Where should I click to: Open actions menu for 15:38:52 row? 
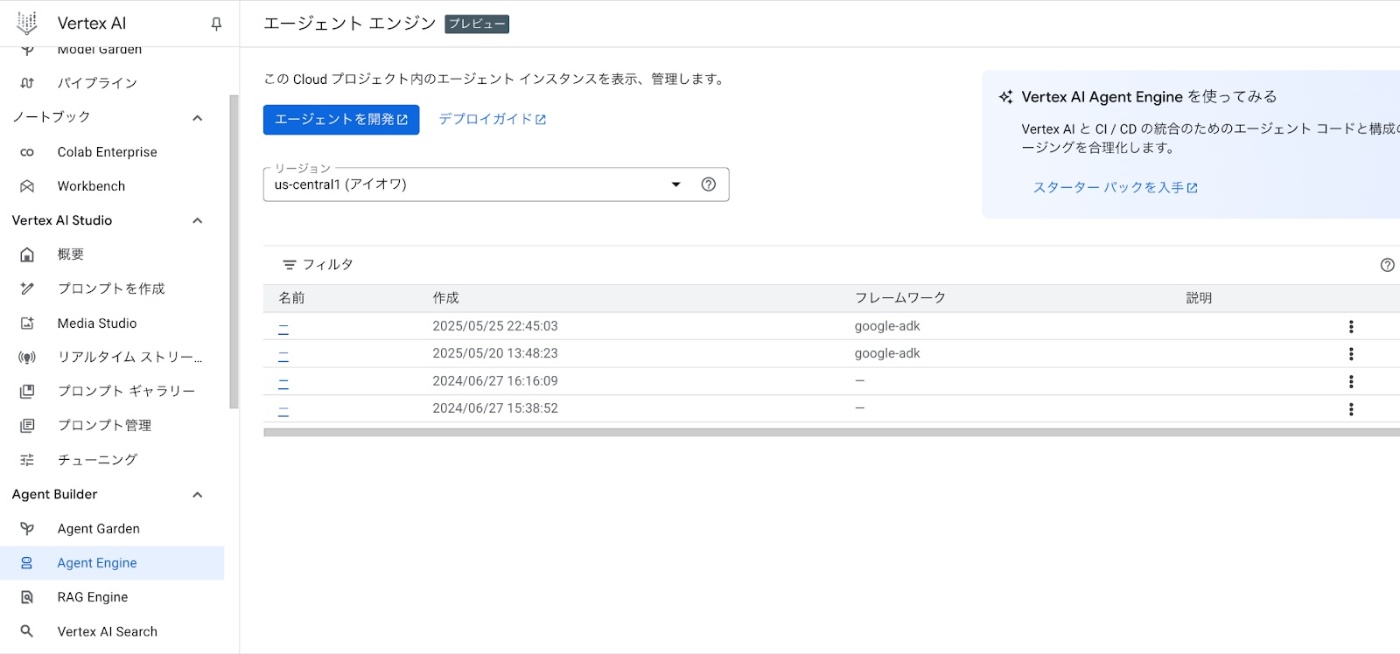[x=1351, y=409]
